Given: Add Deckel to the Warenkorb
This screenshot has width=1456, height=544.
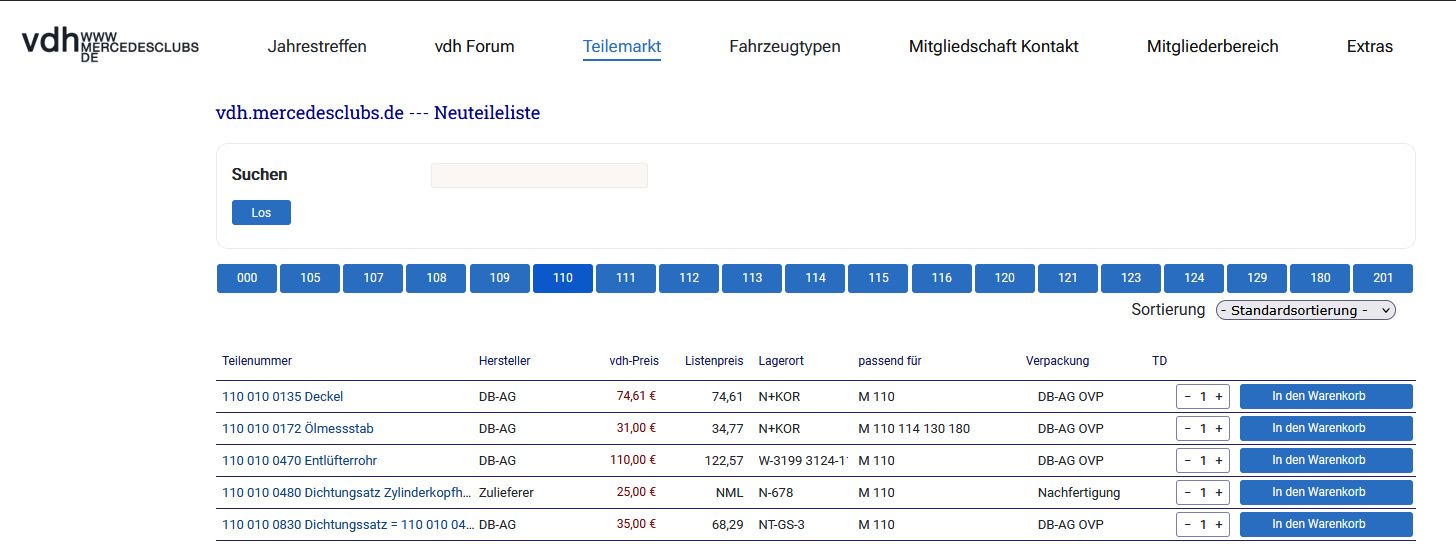Looking at the screenshot, I should 1325,397.
